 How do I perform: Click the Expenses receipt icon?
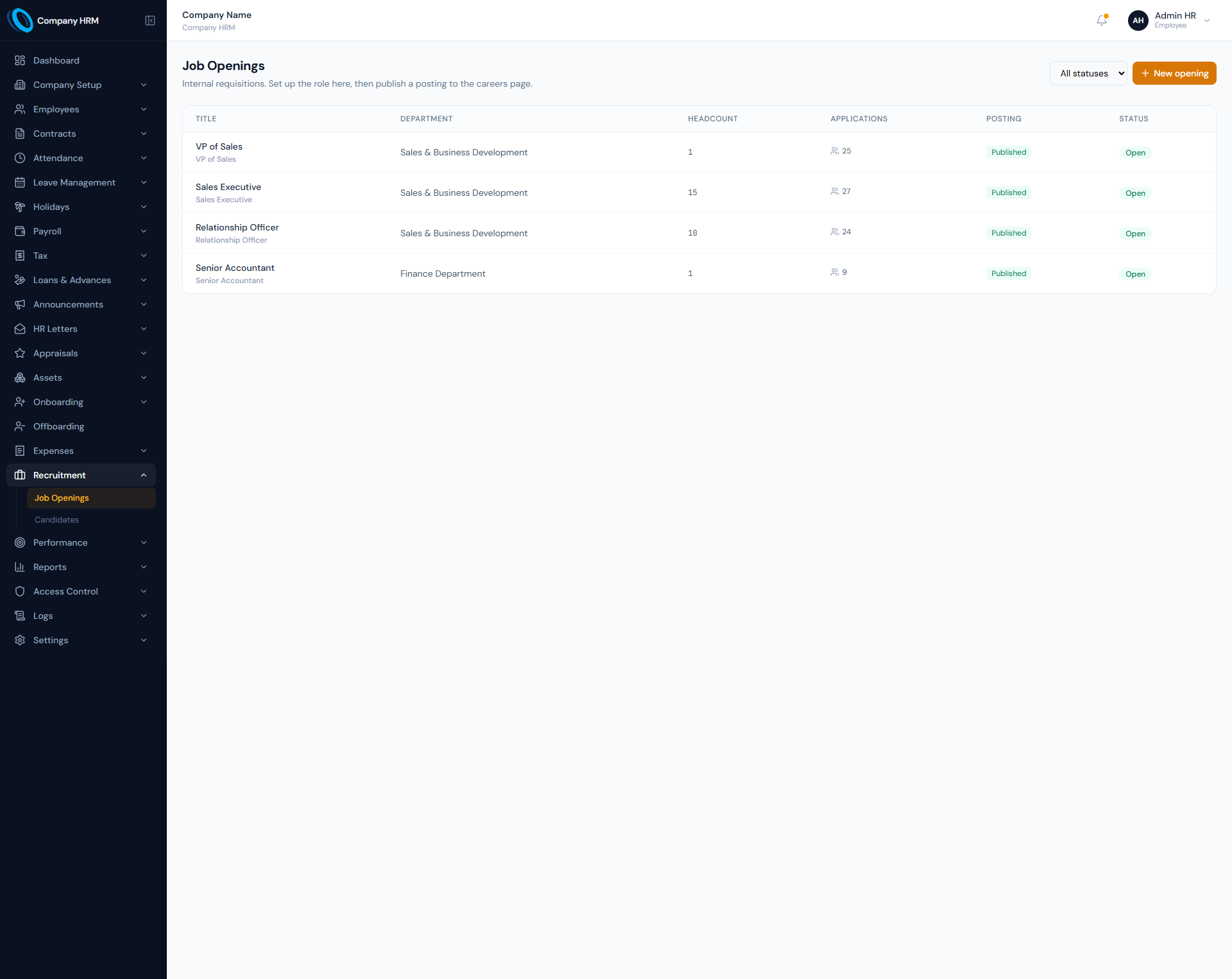tap(20, 451)
